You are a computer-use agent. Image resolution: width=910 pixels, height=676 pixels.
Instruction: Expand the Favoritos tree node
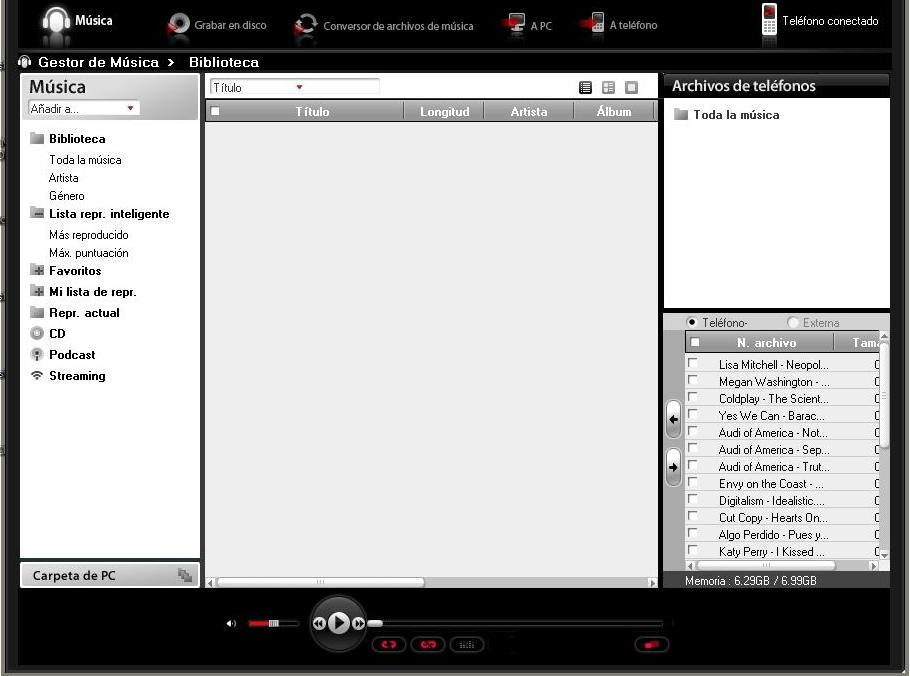pyautogui.click(x=37, y=270)
